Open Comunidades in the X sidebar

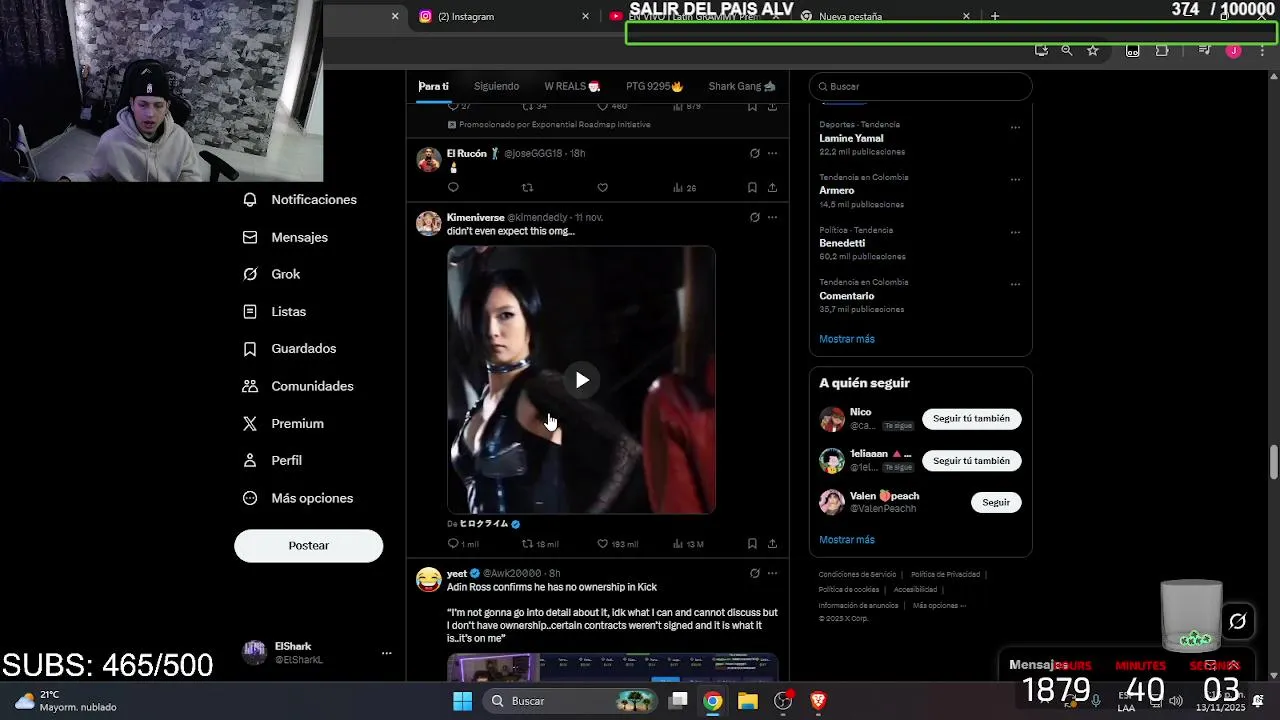[x=298, y=386]
